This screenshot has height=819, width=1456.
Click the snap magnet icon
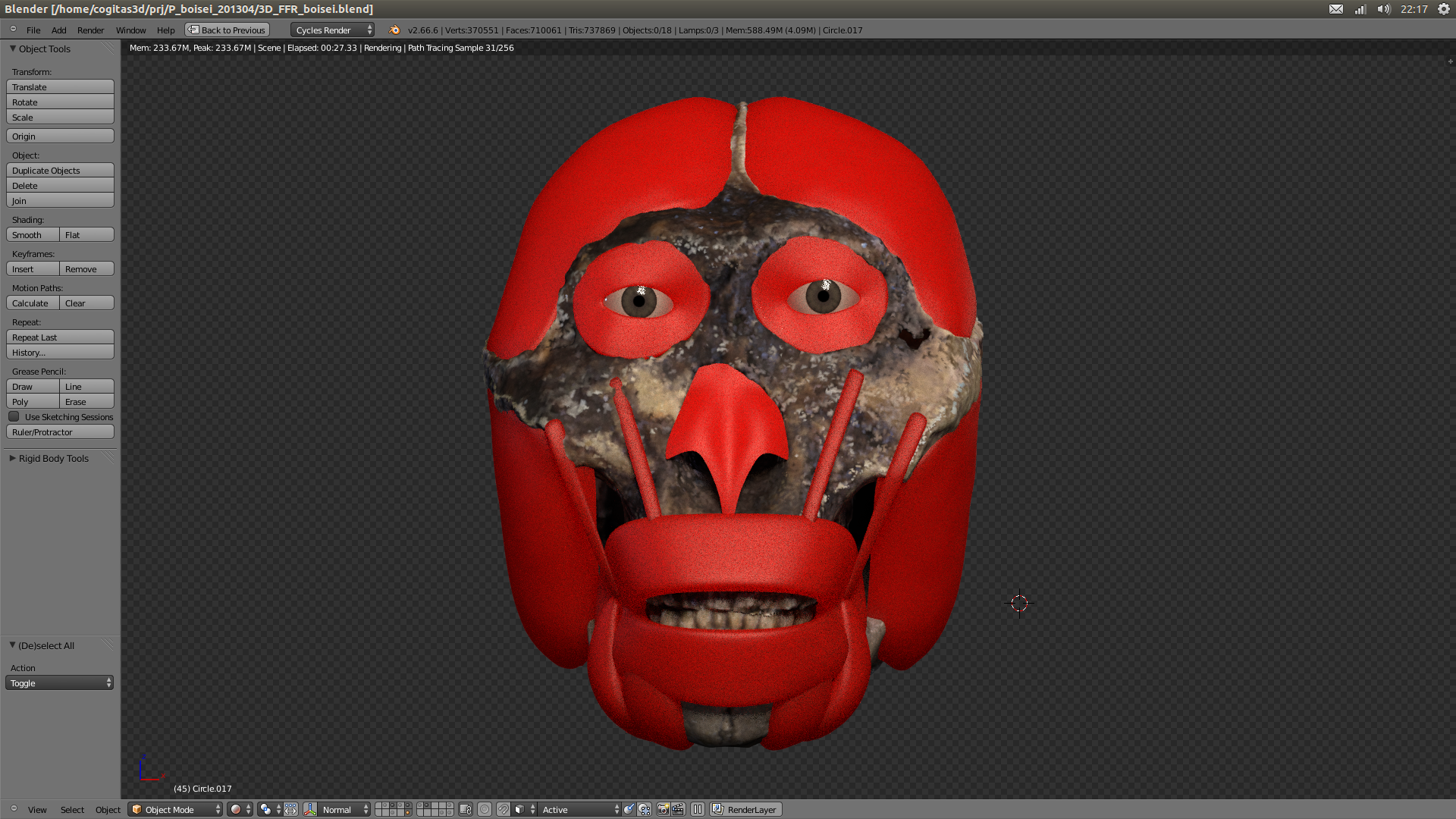coord(503,809)
